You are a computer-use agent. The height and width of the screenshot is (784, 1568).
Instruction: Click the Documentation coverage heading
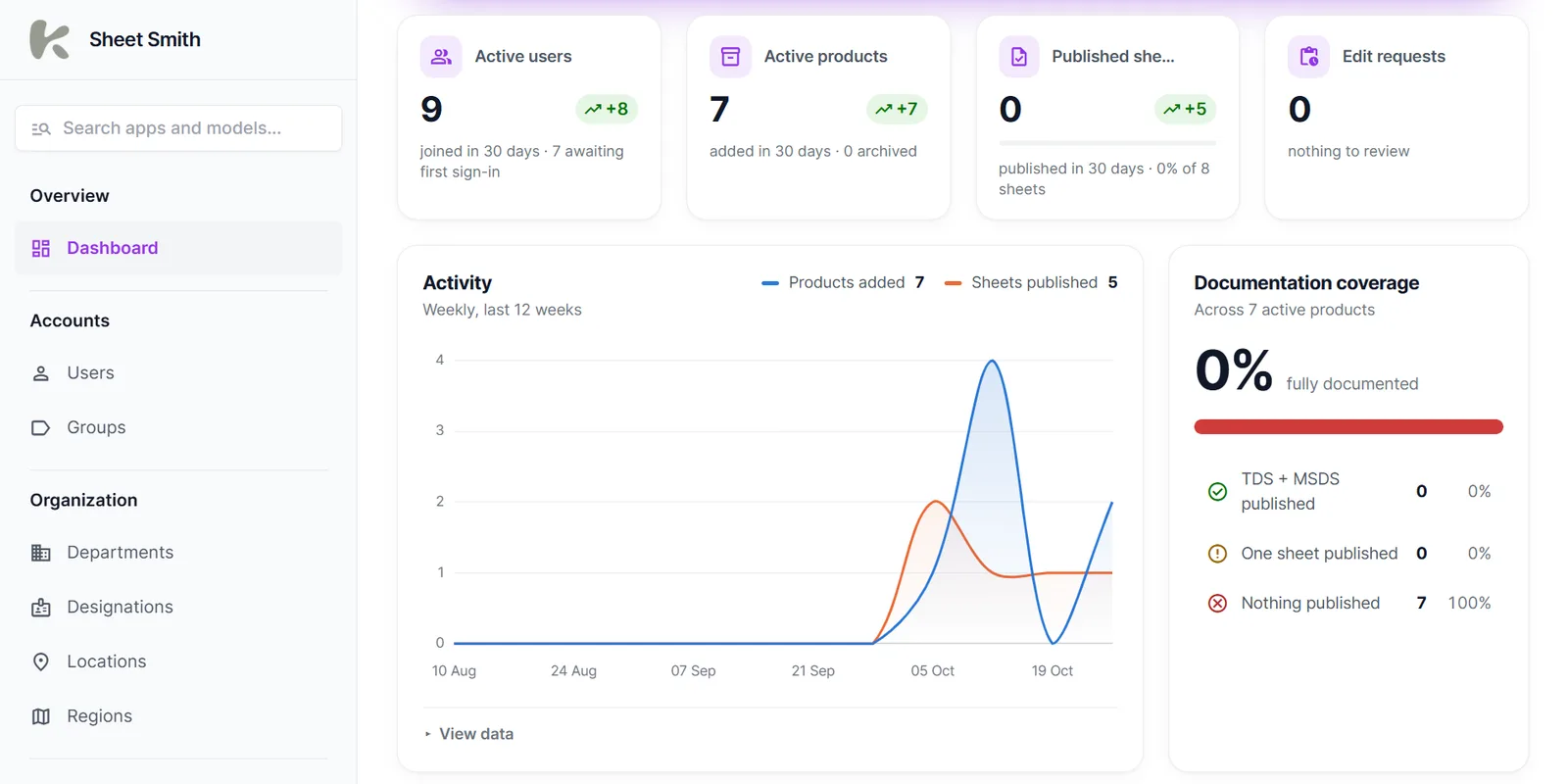pyautogui.click(x=1306, y=283)
